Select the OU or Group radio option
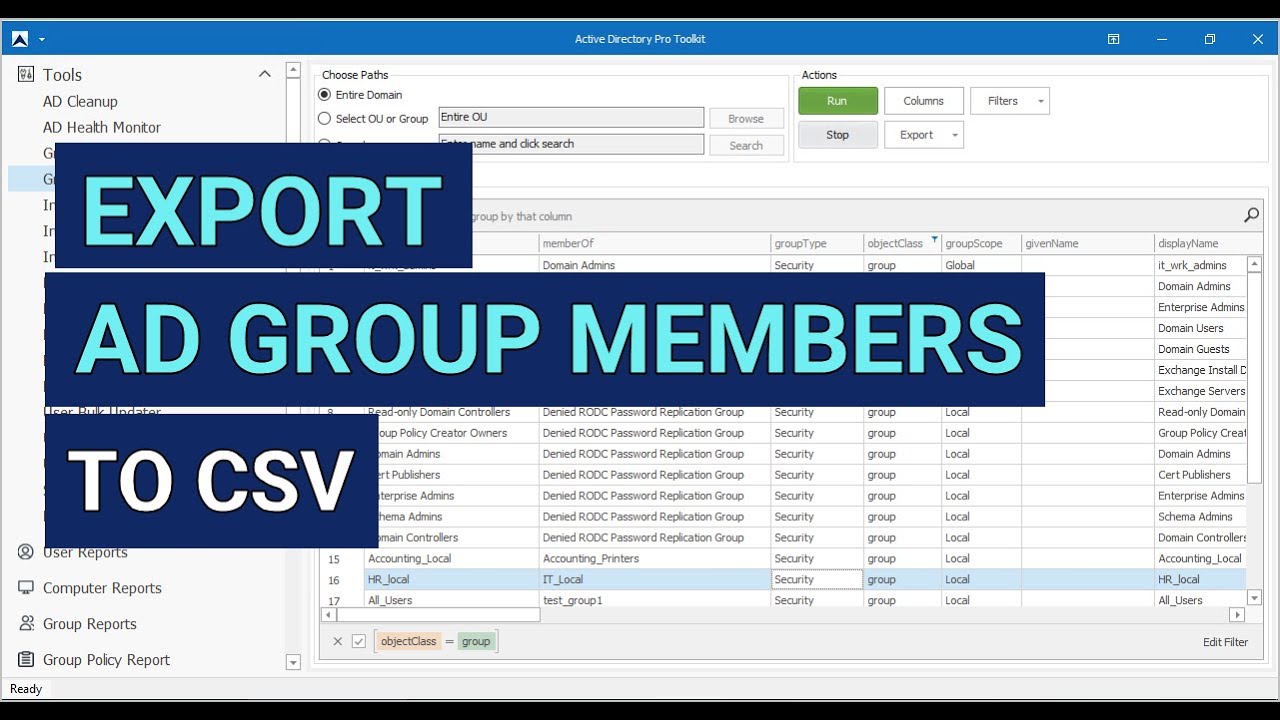Image resolution: width=1280 pixels, height=720 pixels. [324, 118]
